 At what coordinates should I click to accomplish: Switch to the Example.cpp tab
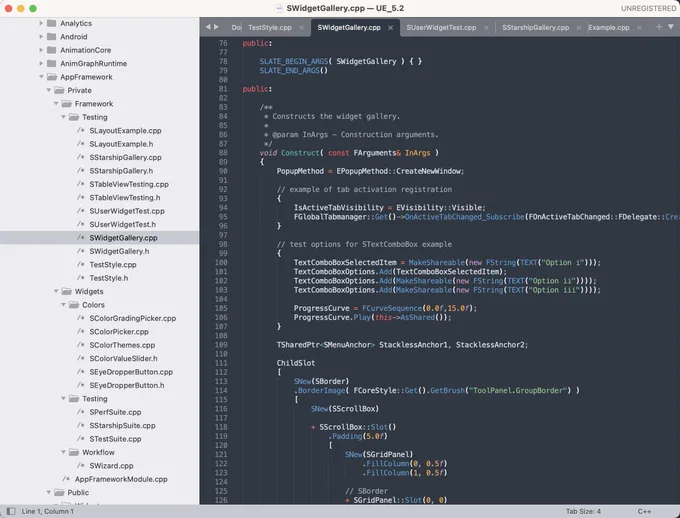[x=609, y=27]
